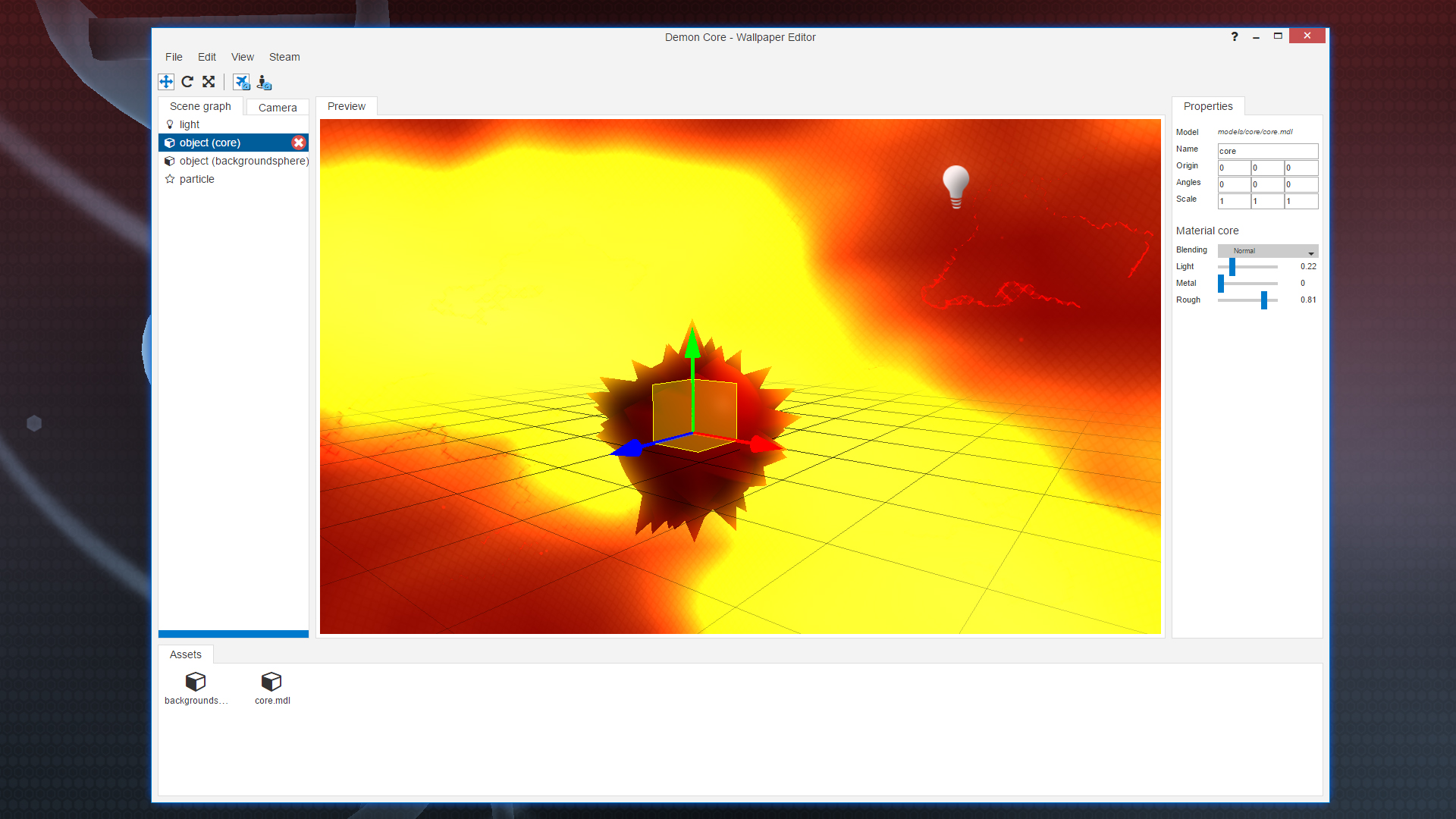Screen dimensions: 1456x819
Task: Select the move (translate) gizmo tool
Action: (166, 82)
